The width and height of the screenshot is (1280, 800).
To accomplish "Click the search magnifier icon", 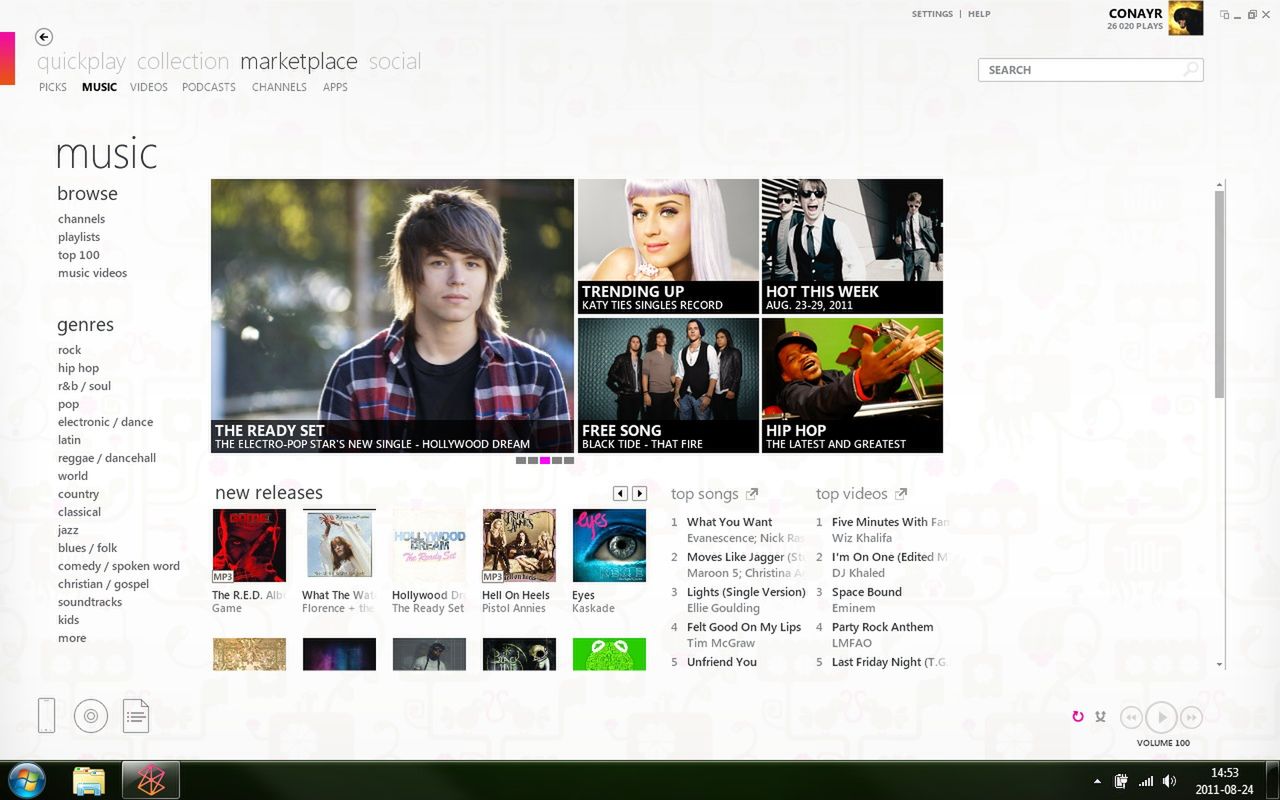I will point(1191,70).
